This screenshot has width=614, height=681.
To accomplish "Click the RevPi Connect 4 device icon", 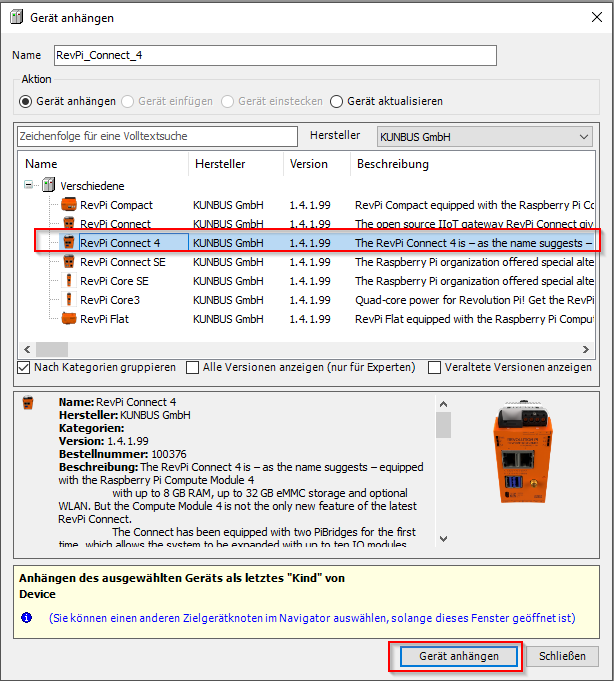I will pos(69,242).
